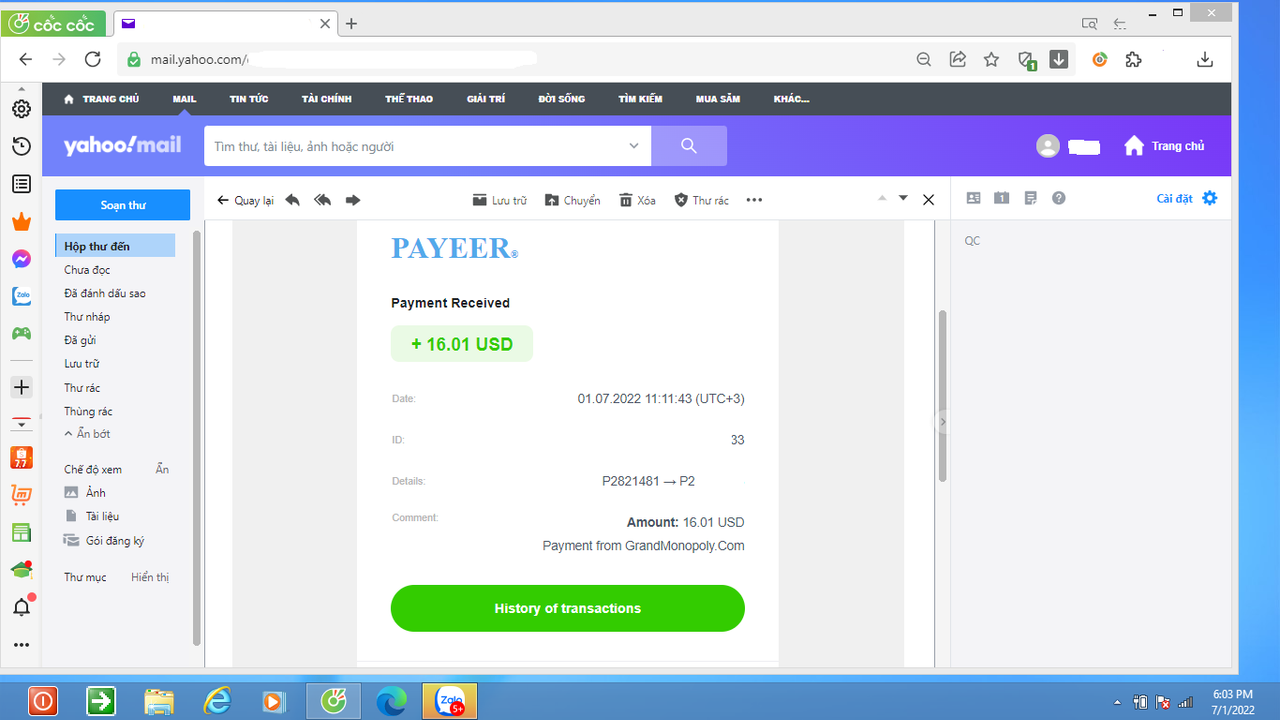
Task: Open Internet Explorer from Windows taskbar
Action: coord(217,702)
